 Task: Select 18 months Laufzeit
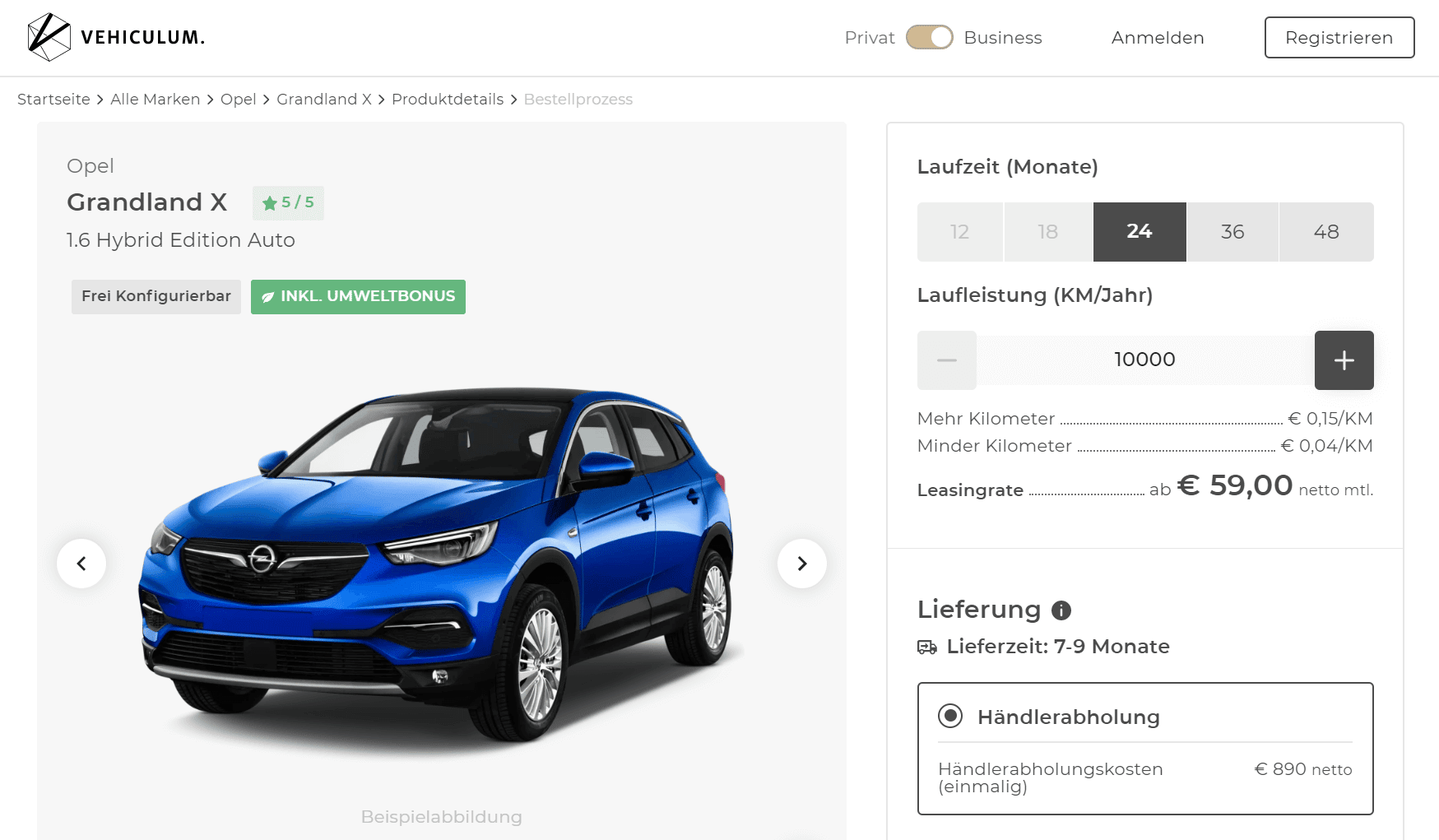(x=1048, y=232)
